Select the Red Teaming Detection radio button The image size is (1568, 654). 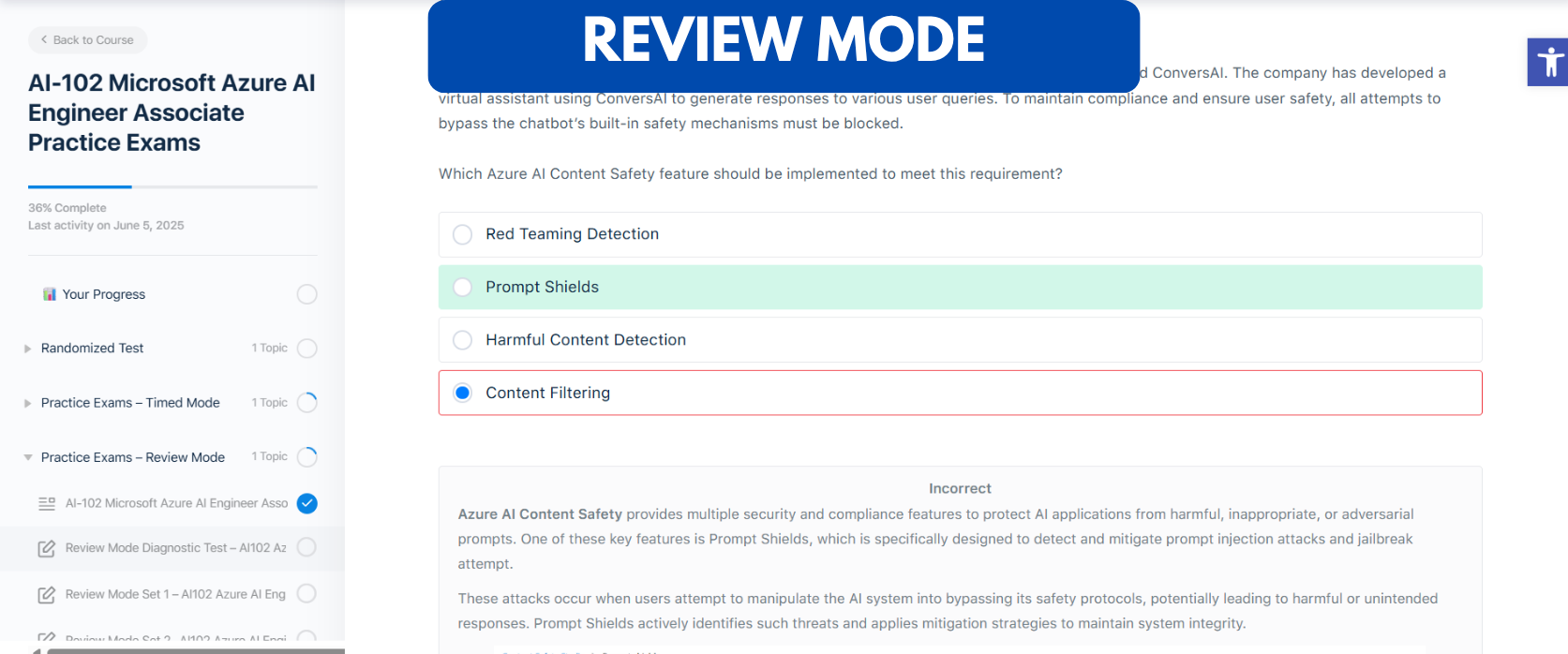click(462, 234)
